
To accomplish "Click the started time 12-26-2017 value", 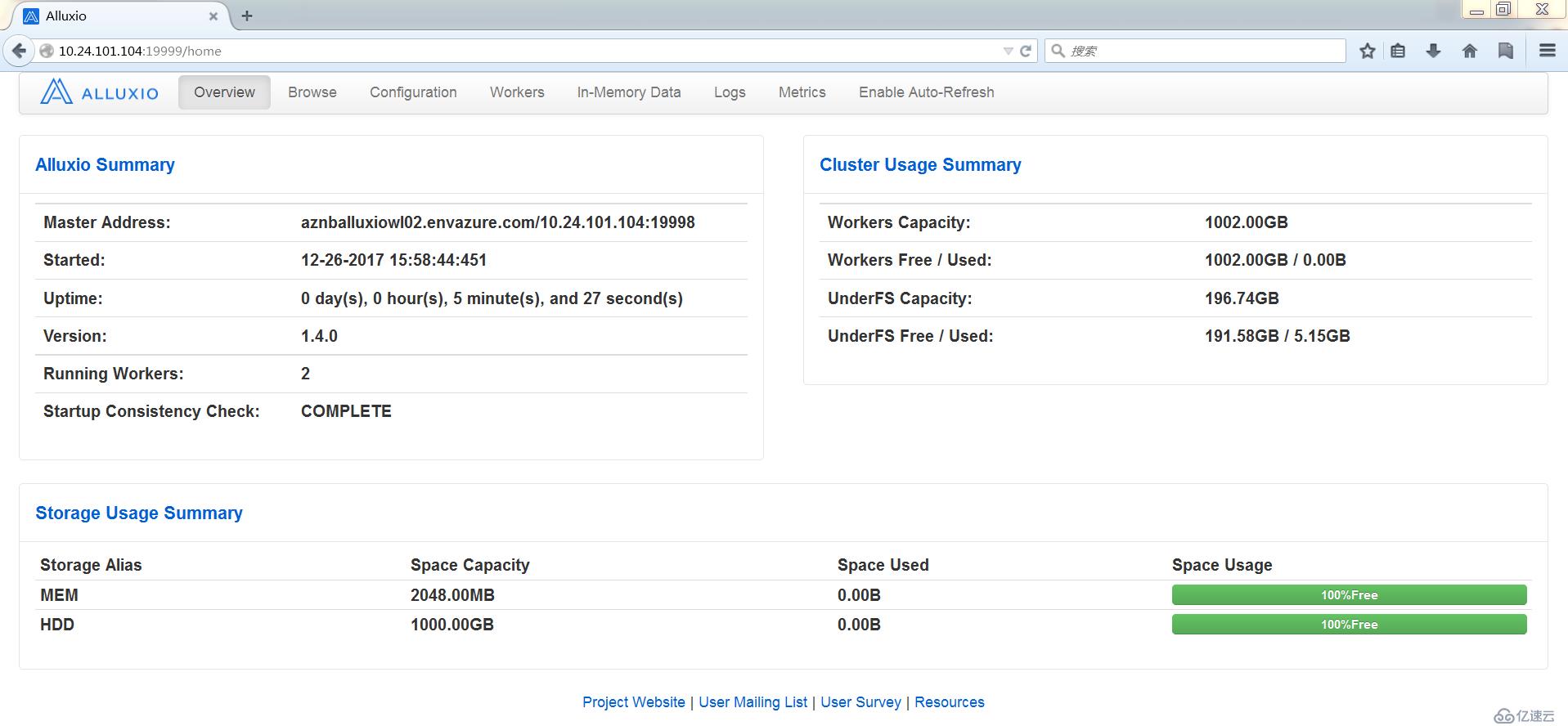I will point(393,260).
